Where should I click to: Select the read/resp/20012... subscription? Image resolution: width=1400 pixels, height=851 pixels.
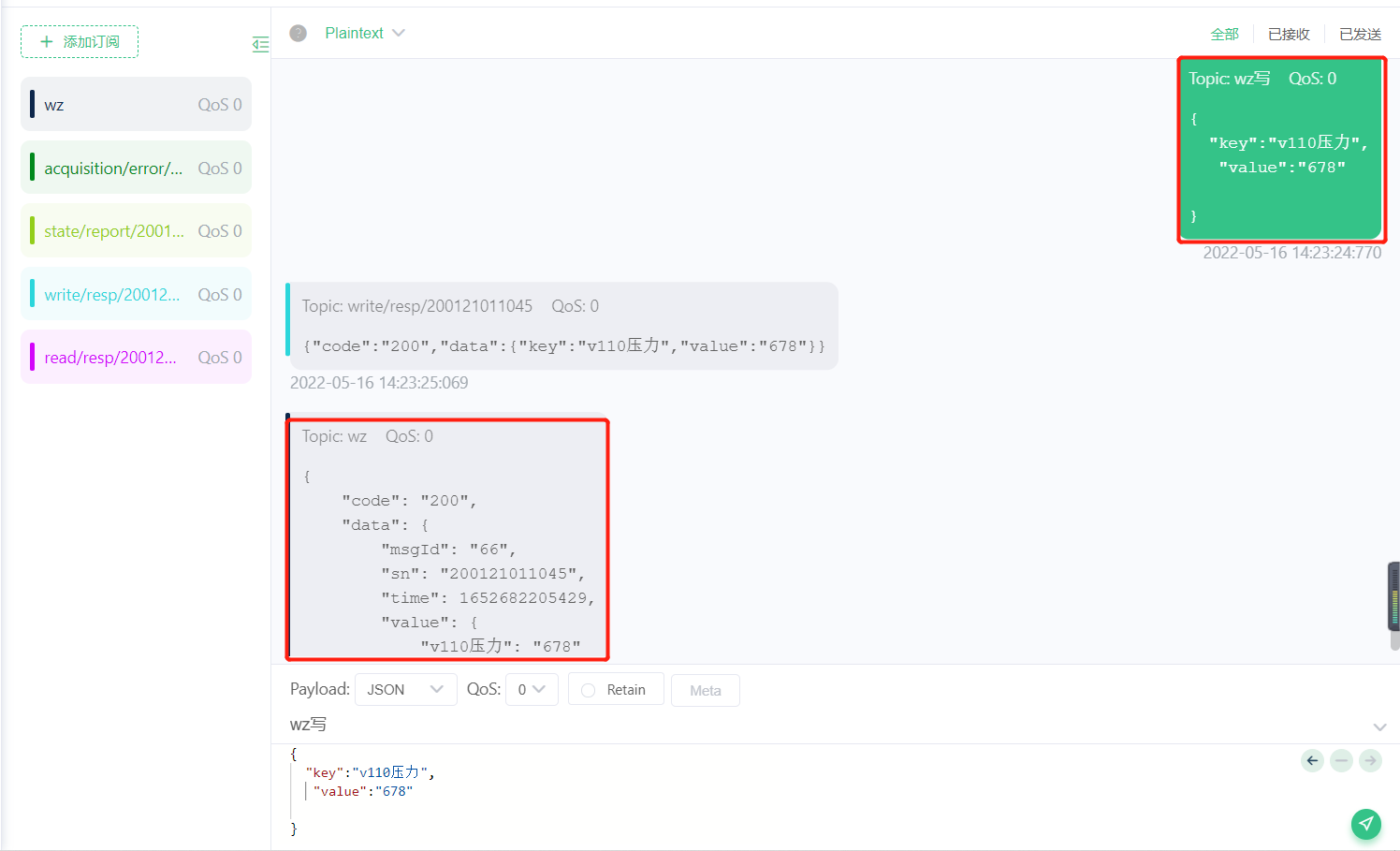coord(136,357)
